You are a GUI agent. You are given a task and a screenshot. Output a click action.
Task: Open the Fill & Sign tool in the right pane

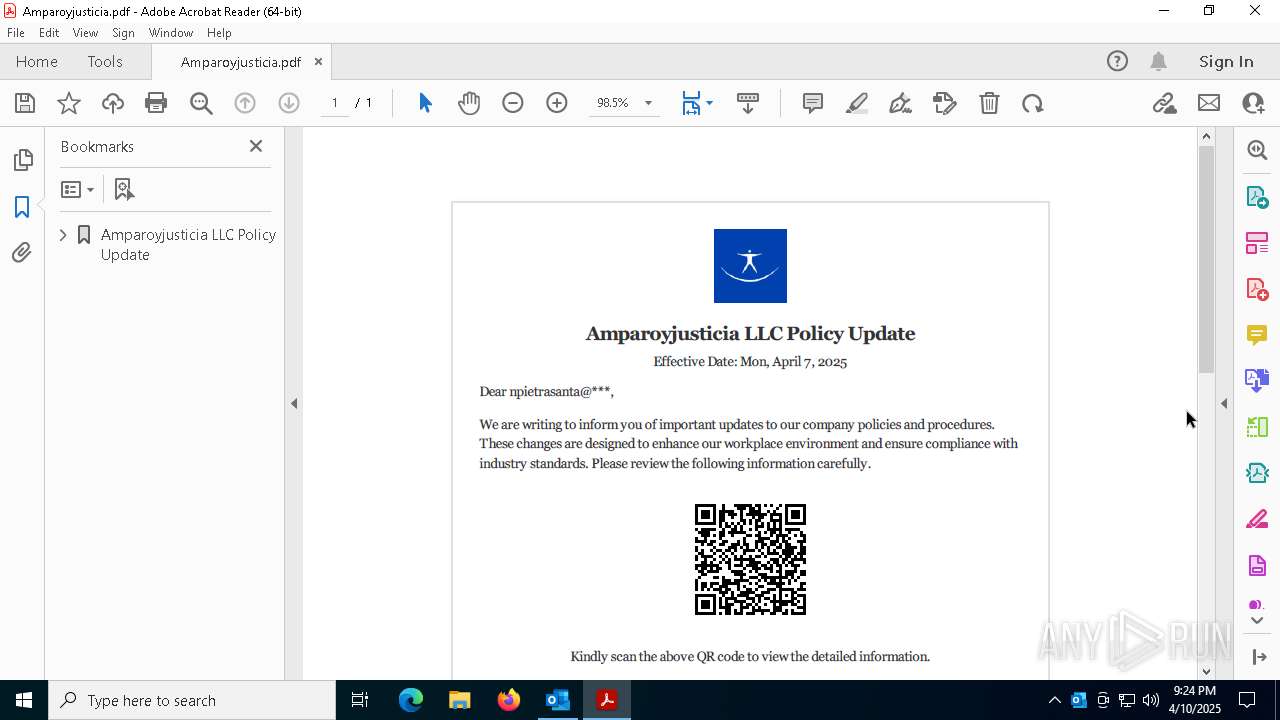pyautogui.click(x=1257, y=519)
